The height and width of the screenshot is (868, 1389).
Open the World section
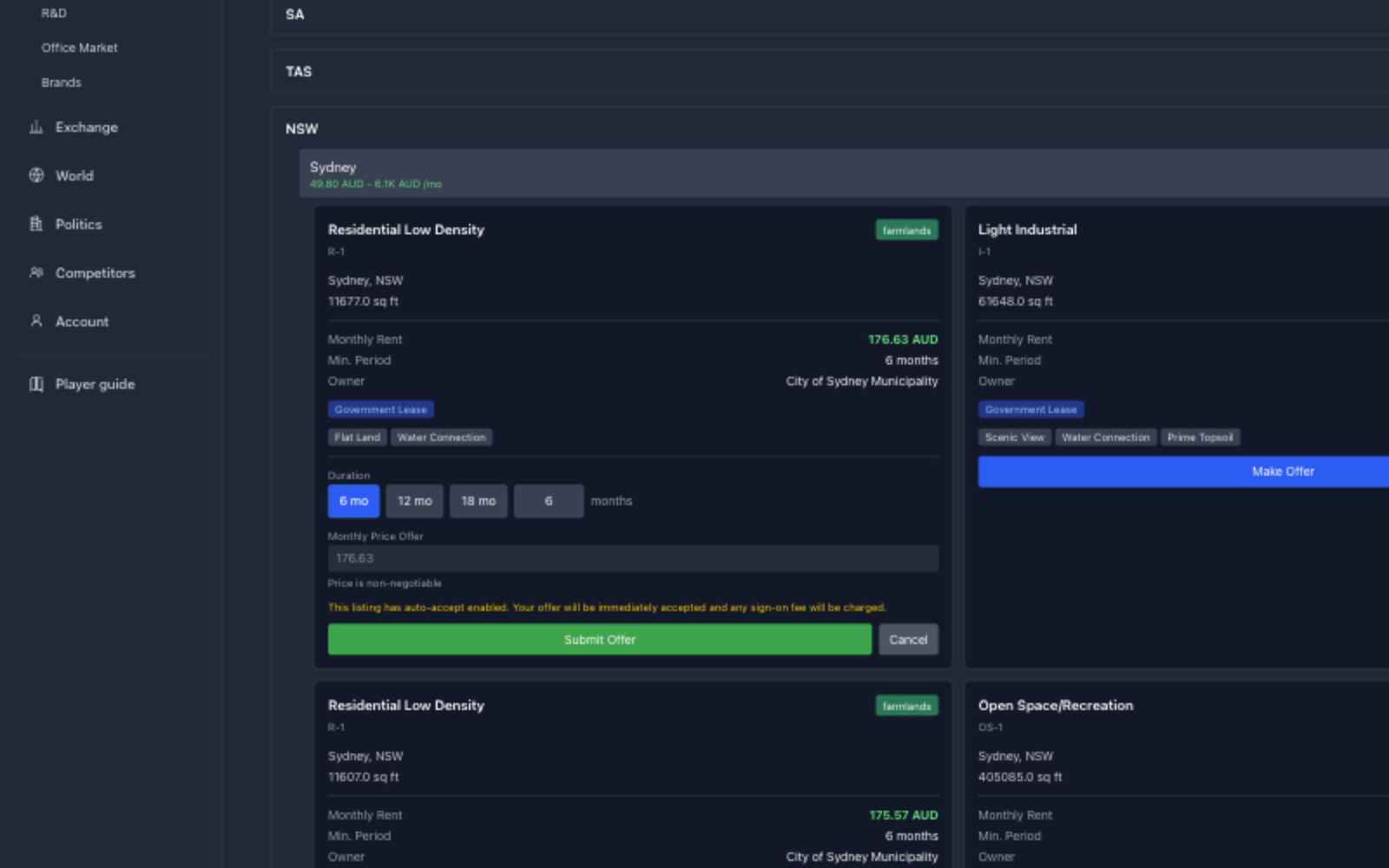[x=75, y=175]
